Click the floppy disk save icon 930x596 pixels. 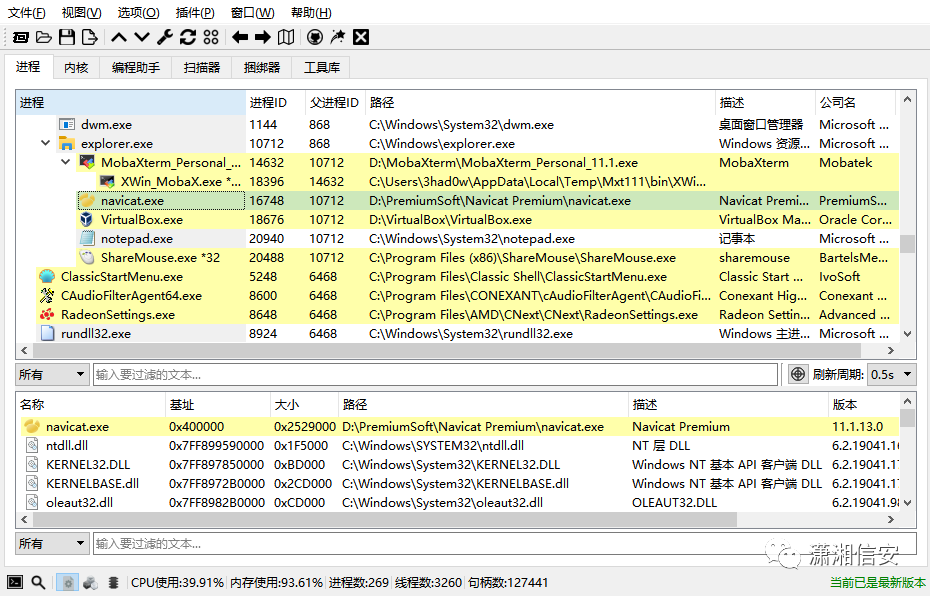(x=67, y=37)
